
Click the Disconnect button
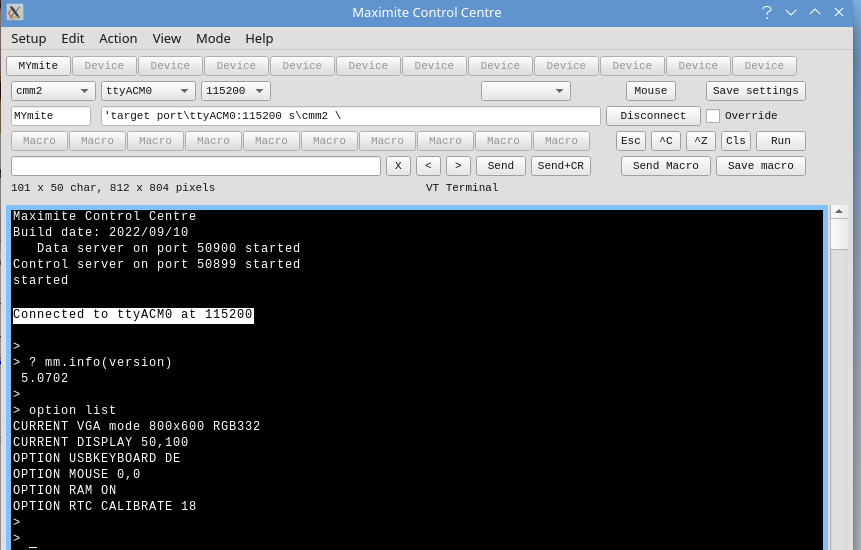653,116
